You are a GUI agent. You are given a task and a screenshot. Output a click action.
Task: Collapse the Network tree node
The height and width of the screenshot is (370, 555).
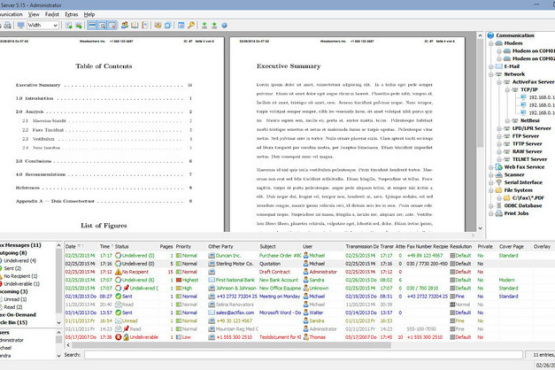[491, 74]
